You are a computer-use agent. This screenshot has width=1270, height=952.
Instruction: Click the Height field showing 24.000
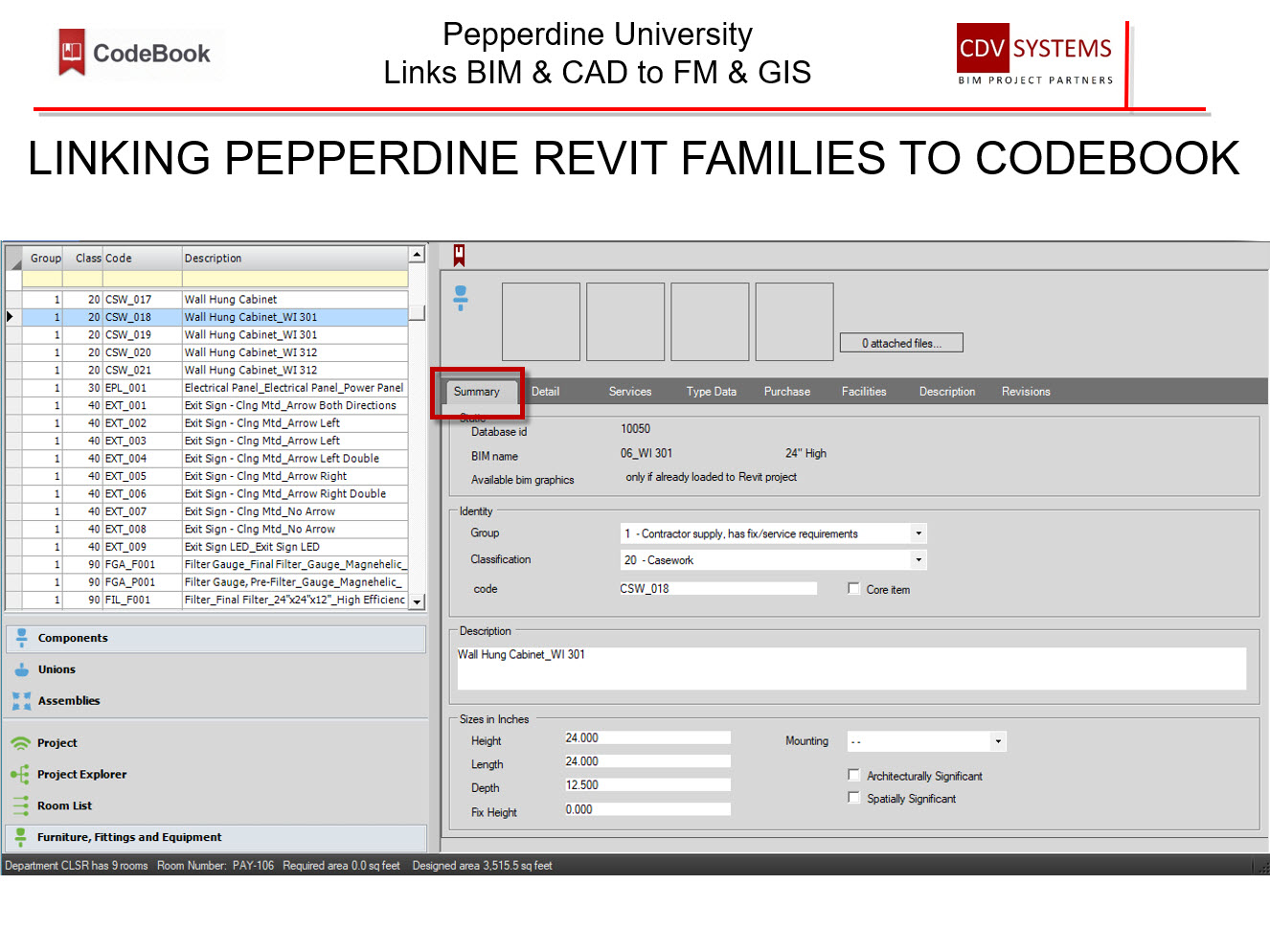tap(647, 737)
